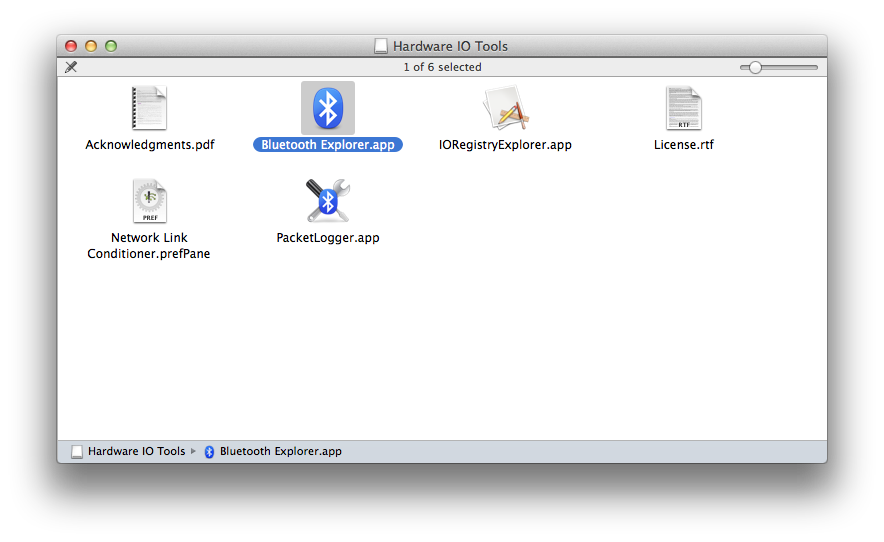Image resolution: width=884 pixels, height=542 pixels.
Task: Click the highlighted Bluetooth Explorer.app name label
Action: click(x=328, y=145)
